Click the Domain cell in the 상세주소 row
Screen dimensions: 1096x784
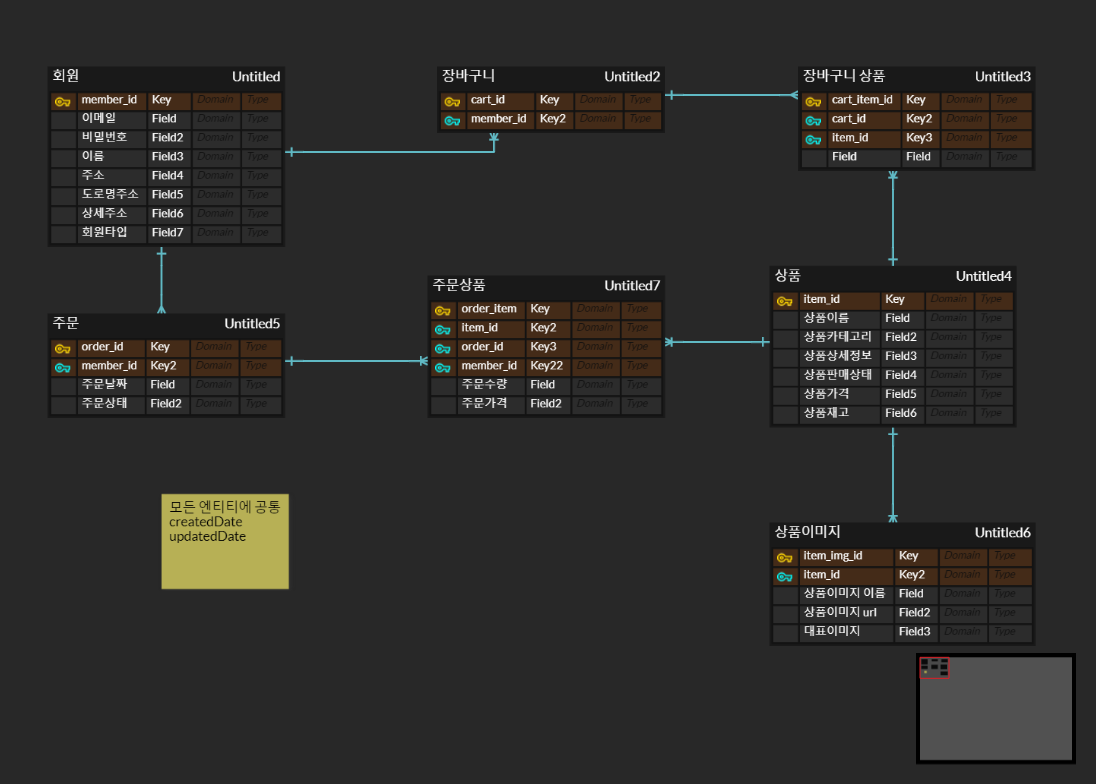point(215,213)
